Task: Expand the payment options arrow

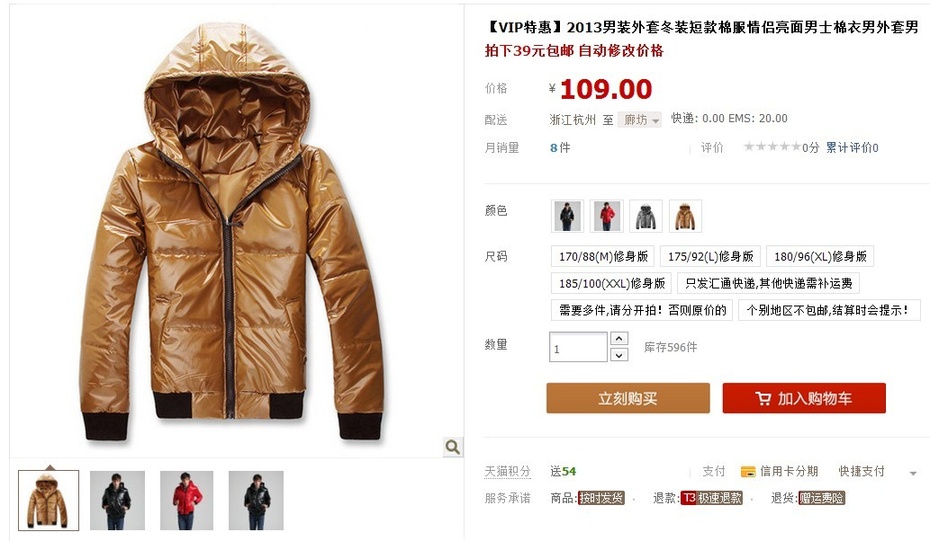Action: 913,473
